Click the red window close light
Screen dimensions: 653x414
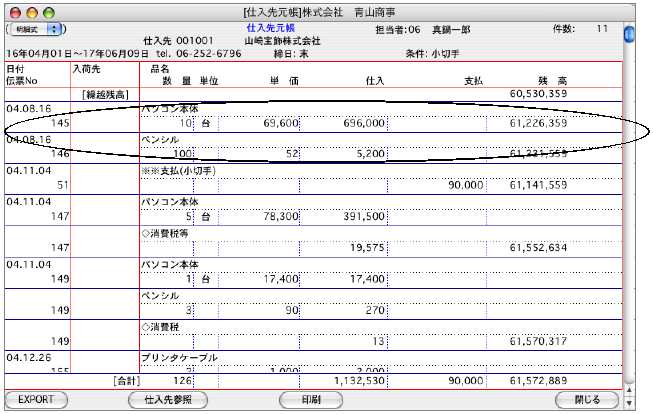click(13, 9)
